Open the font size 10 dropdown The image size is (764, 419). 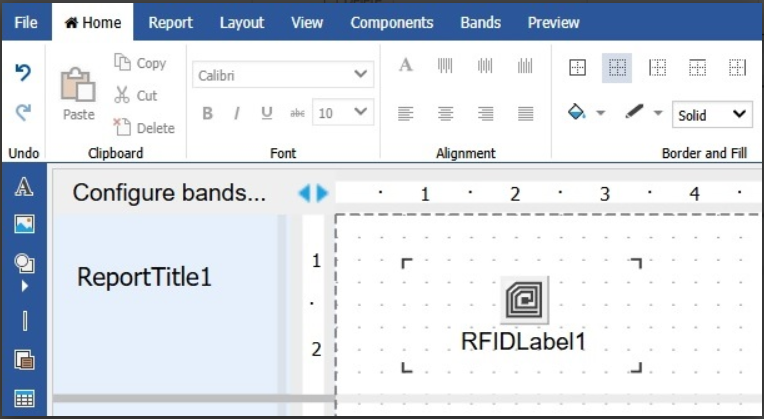click(x=343, y=113)
